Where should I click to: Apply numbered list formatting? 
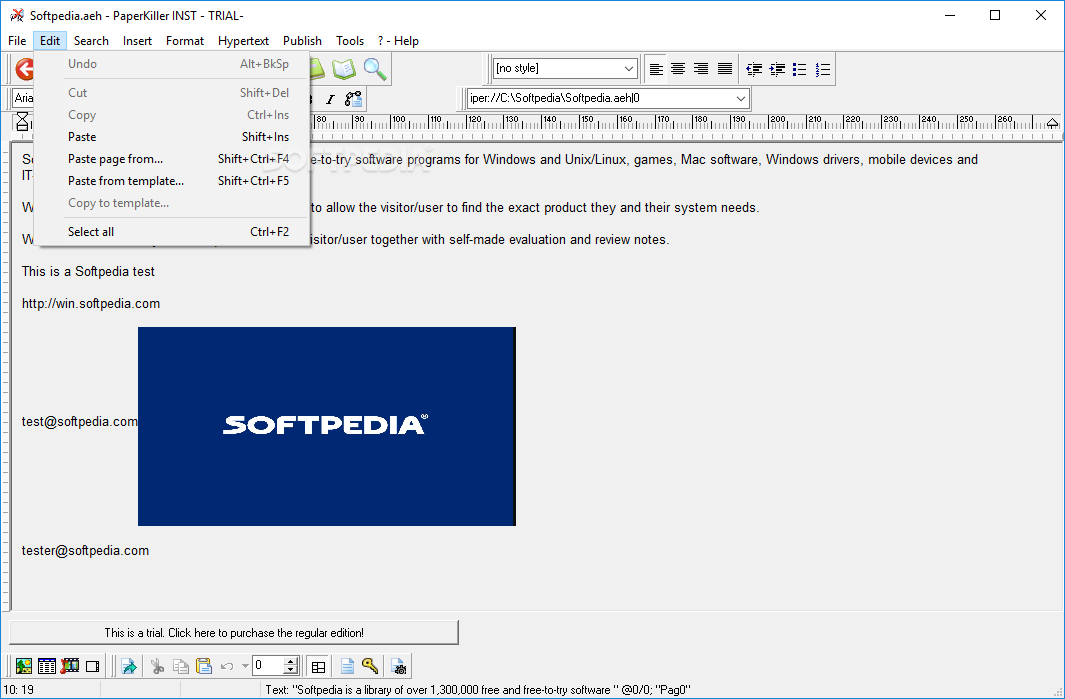[823, 69]
